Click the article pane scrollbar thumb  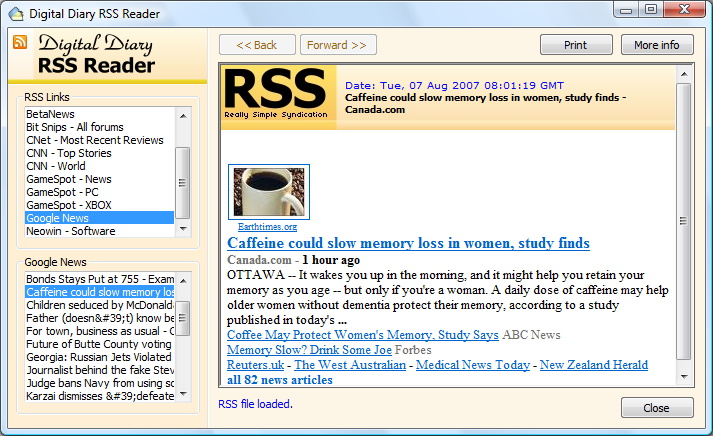click(x=684, y=221)
